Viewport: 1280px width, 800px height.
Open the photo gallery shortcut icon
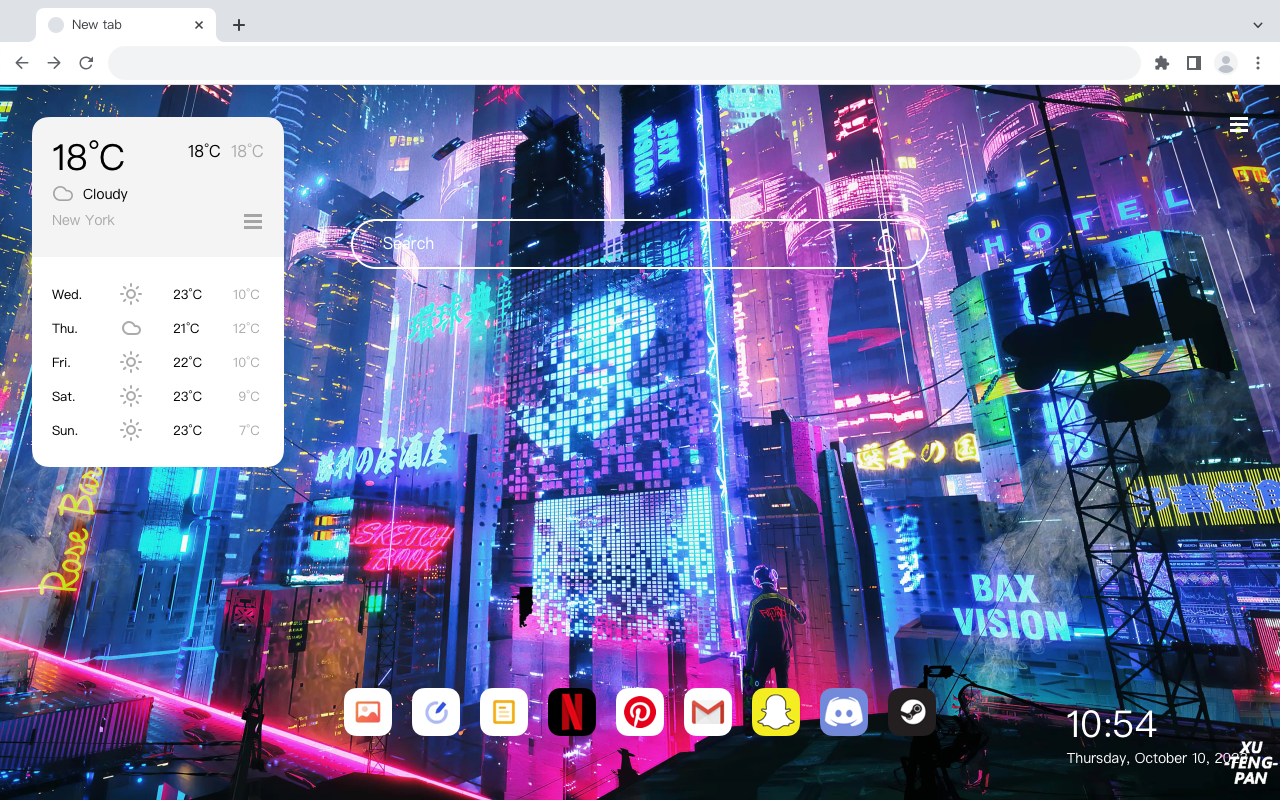coord(368,712)
